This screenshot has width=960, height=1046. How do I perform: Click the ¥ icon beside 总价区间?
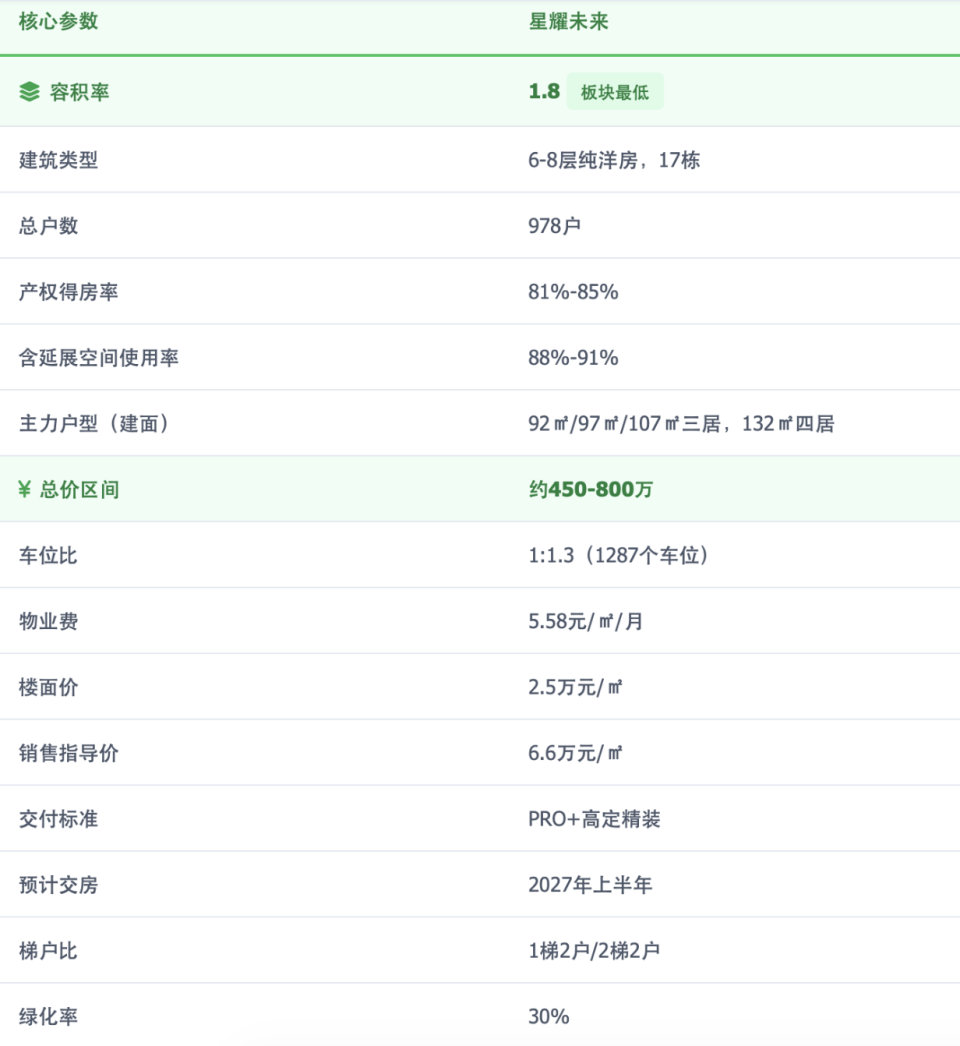pos(26,490)
